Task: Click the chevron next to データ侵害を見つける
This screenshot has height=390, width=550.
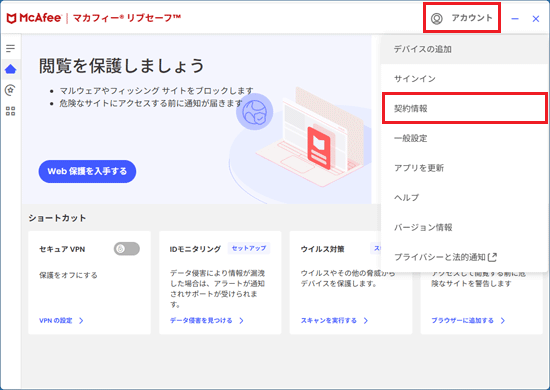Action: pos(241,321)
